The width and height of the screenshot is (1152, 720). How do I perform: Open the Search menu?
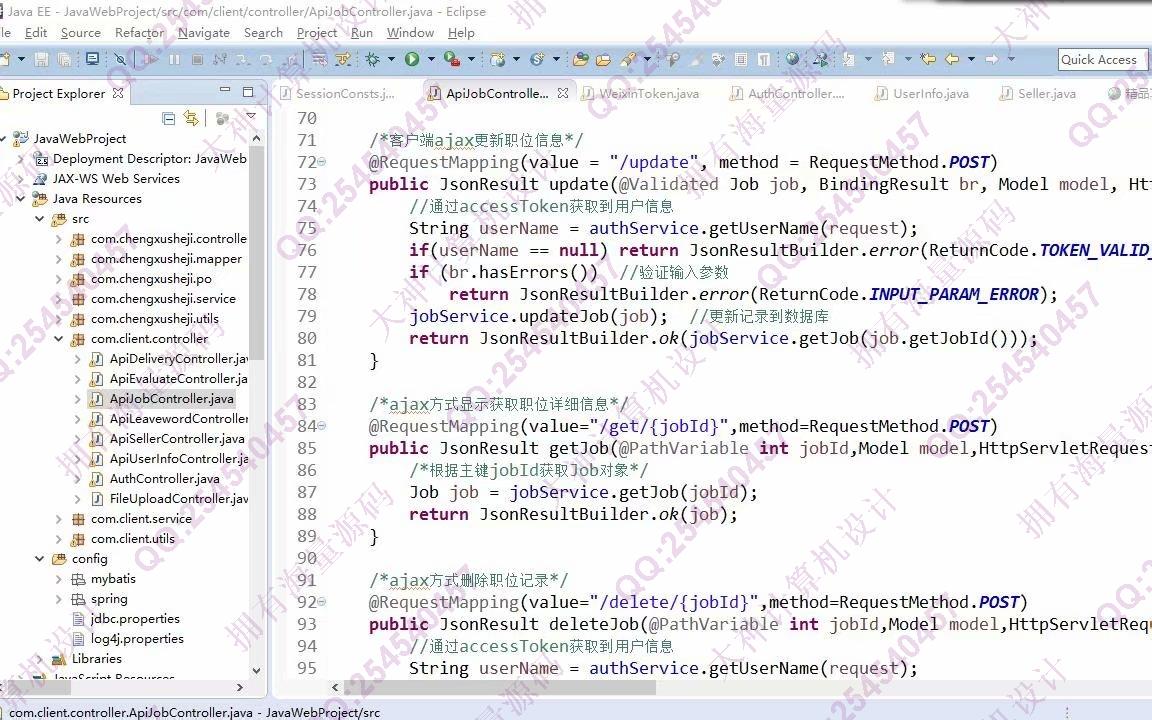pos(263,33)
